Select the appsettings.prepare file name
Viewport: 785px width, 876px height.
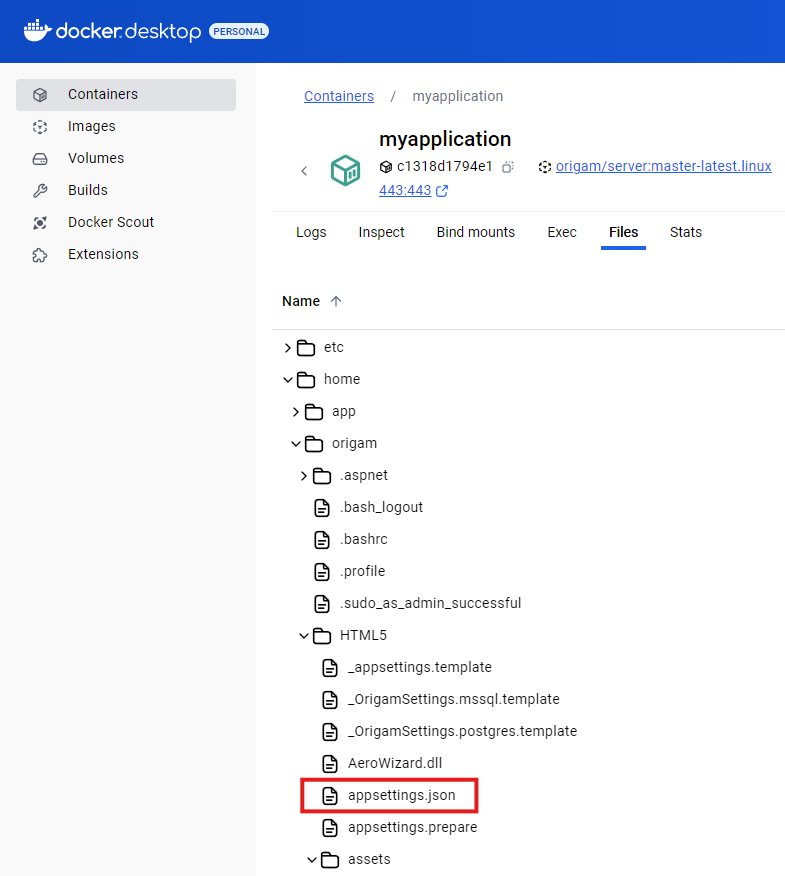tap(413, 827)
